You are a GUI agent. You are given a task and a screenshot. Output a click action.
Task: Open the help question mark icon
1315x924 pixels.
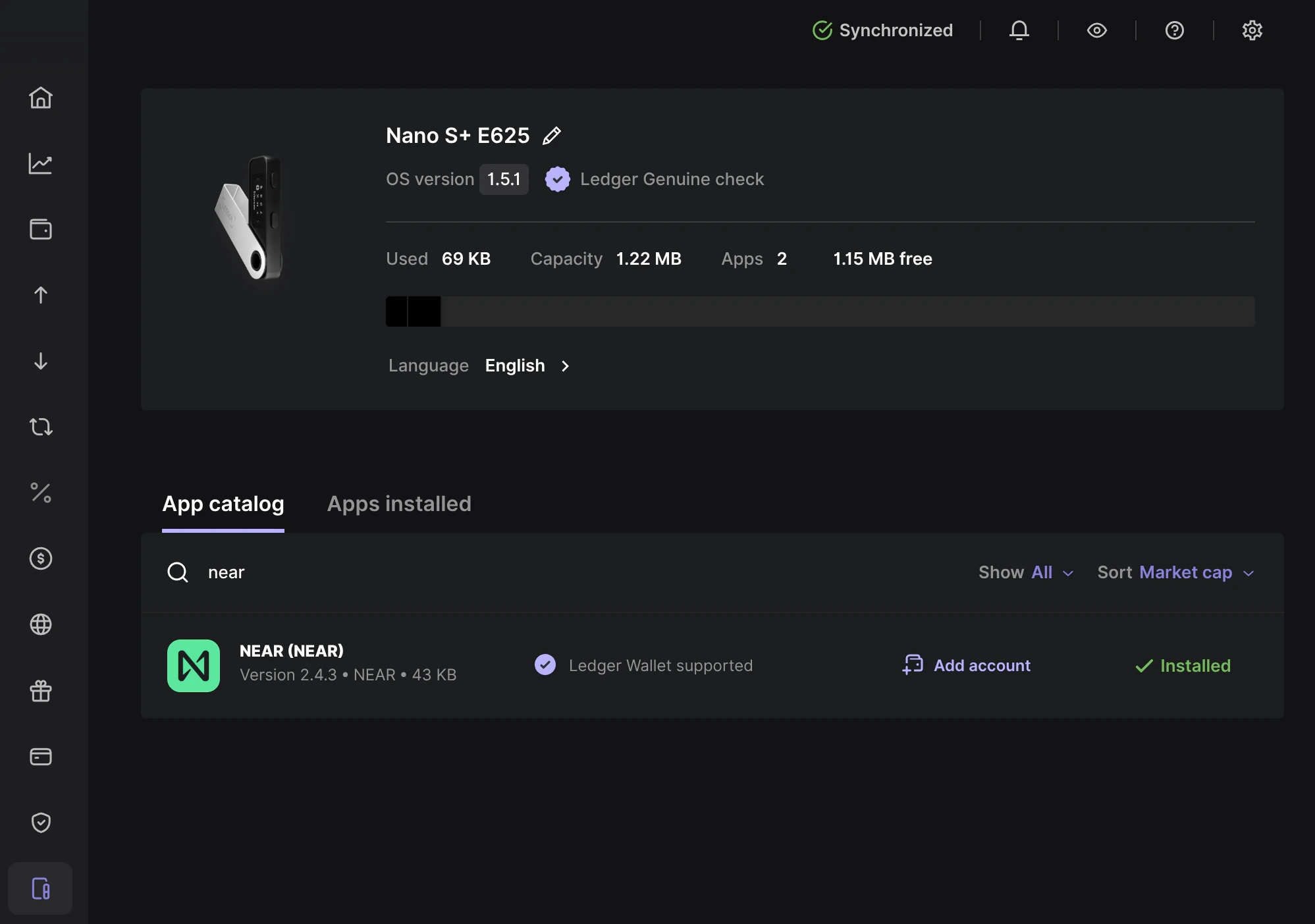pyautogui.click(x=1174, y=30)
